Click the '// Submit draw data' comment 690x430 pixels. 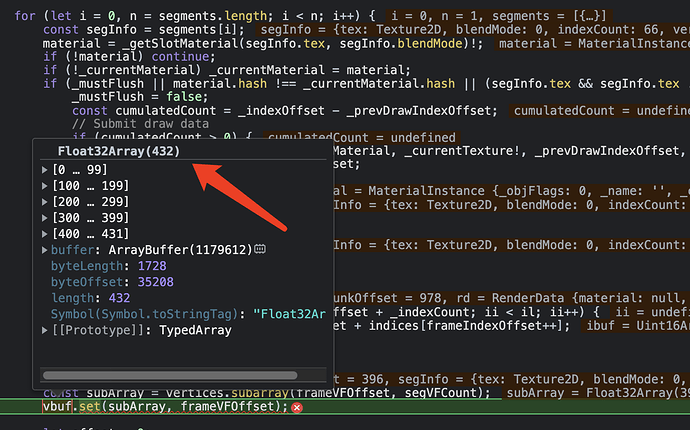pyautogui.click(x=140, y=124)
